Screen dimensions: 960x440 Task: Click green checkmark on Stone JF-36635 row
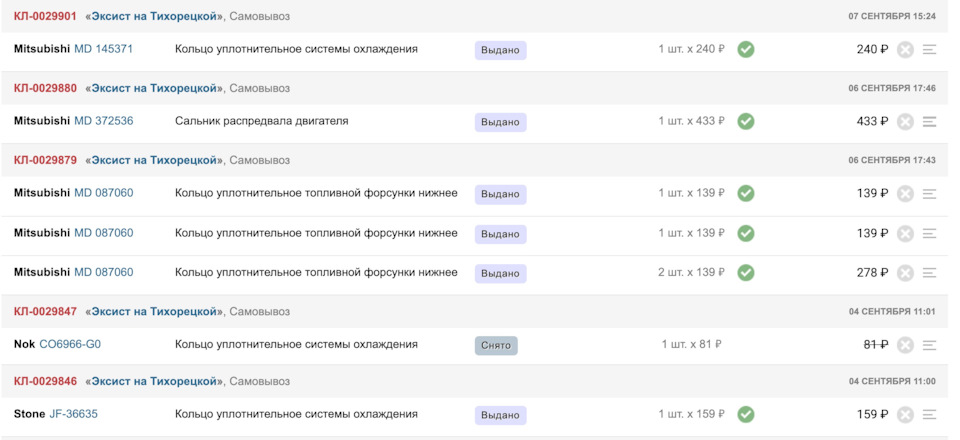click(x=745, y=414)
